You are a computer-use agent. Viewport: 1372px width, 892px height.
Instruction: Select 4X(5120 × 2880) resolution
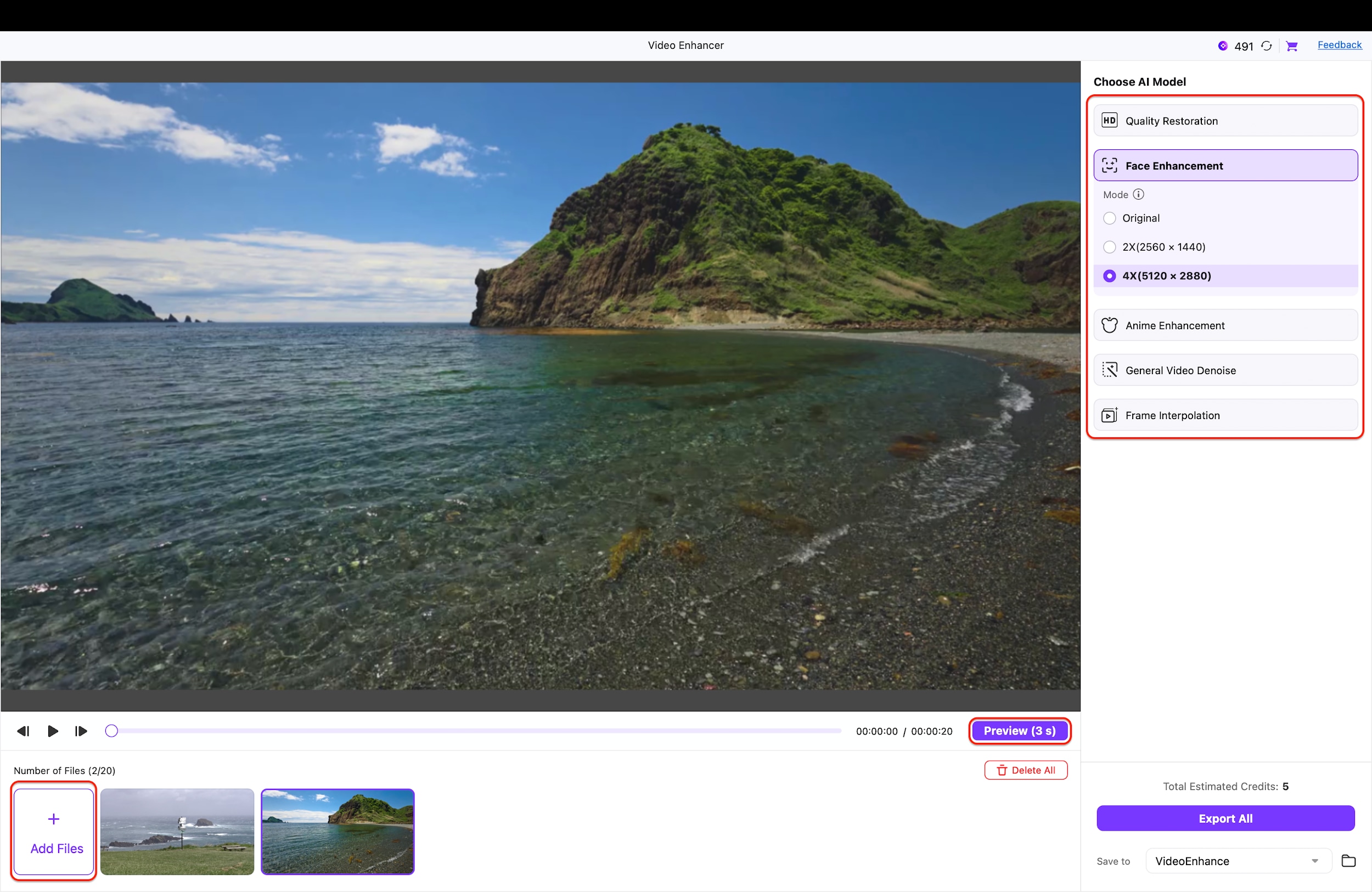[1109, 276]
